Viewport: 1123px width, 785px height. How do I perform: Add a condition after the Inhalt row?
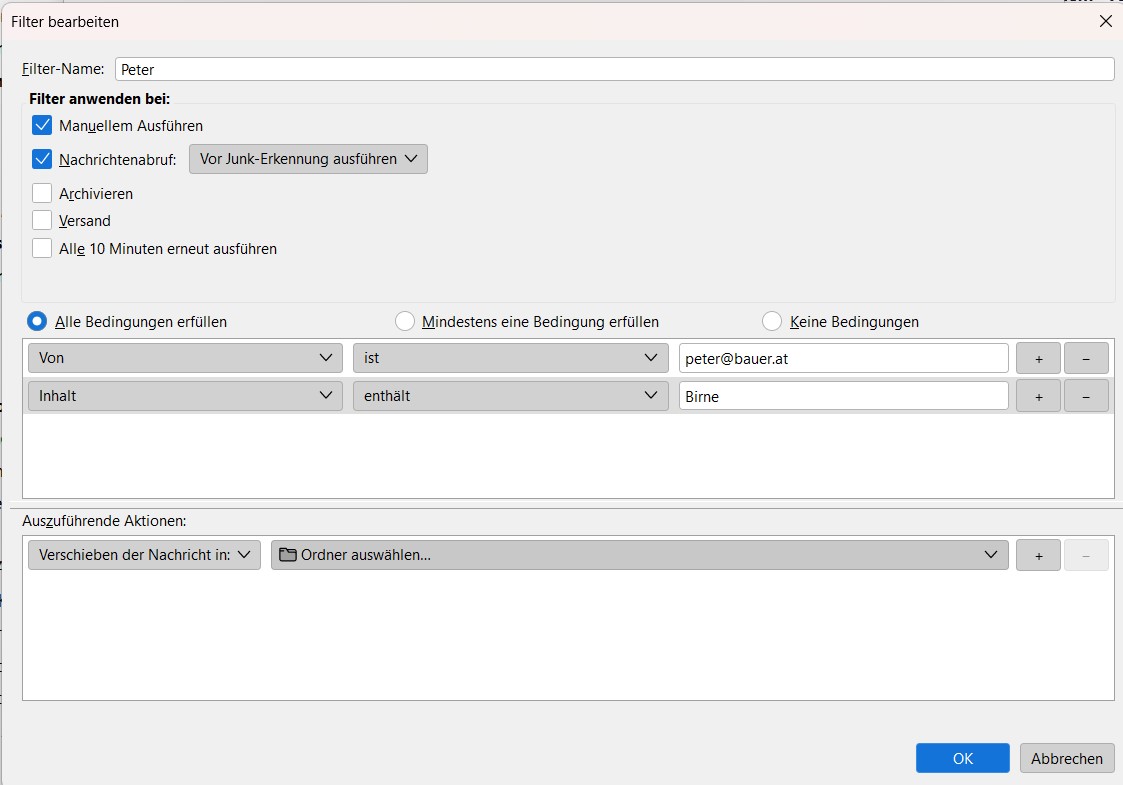(x=1038, y=396)
